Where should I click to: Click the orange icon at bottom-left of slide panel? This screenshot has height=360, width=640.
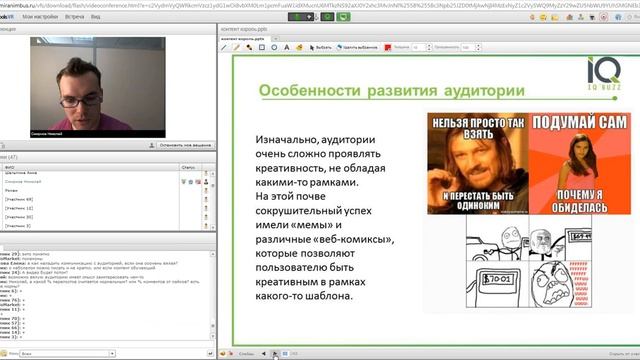223,353
